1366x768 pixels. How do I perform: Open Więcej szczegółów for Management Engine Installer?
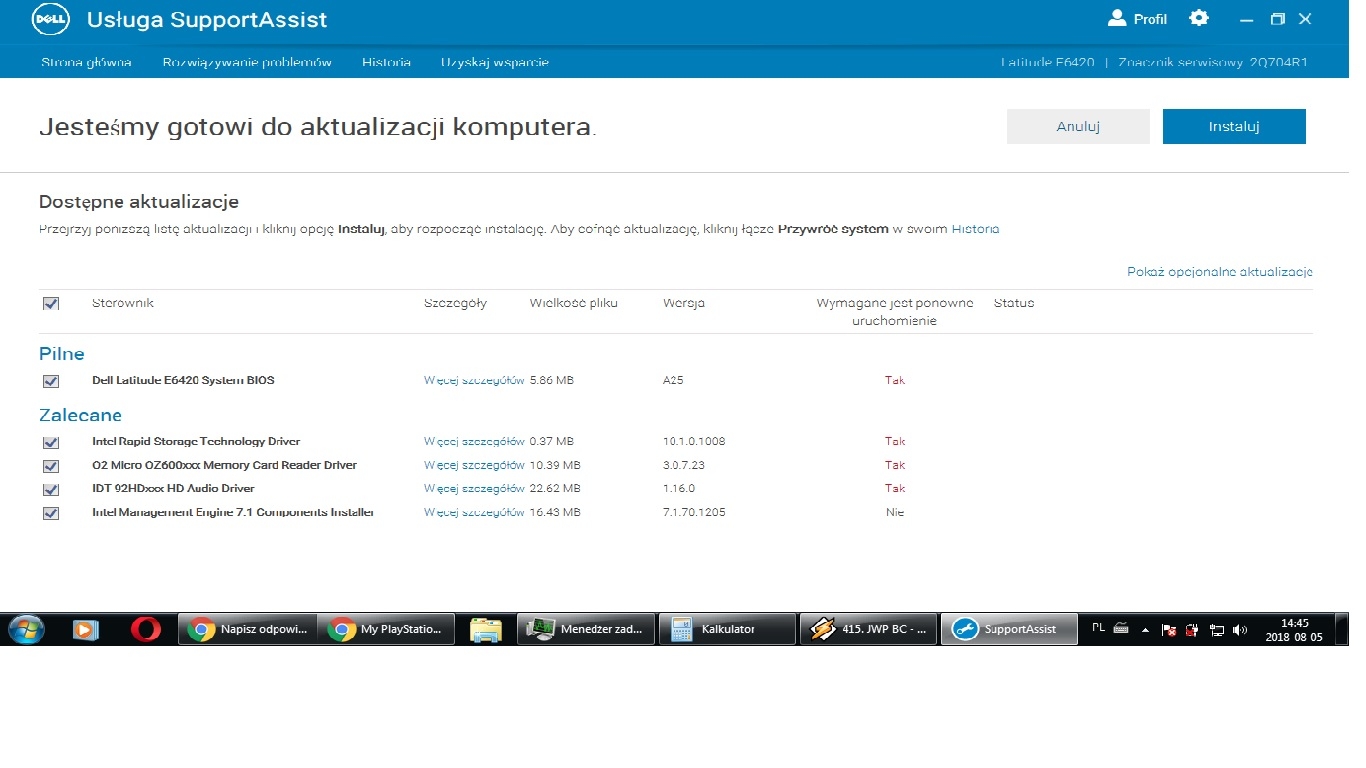(x=474, y=512)
